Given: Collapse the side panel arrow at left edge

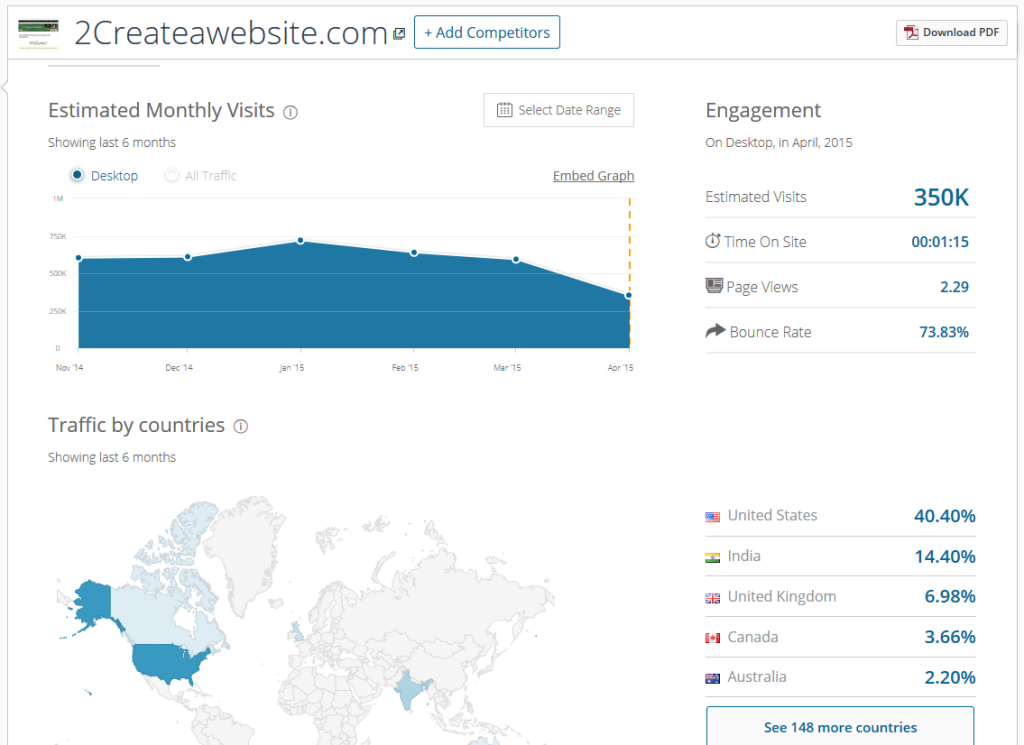Looking at the screenshot, I should [x=5, y=86].
